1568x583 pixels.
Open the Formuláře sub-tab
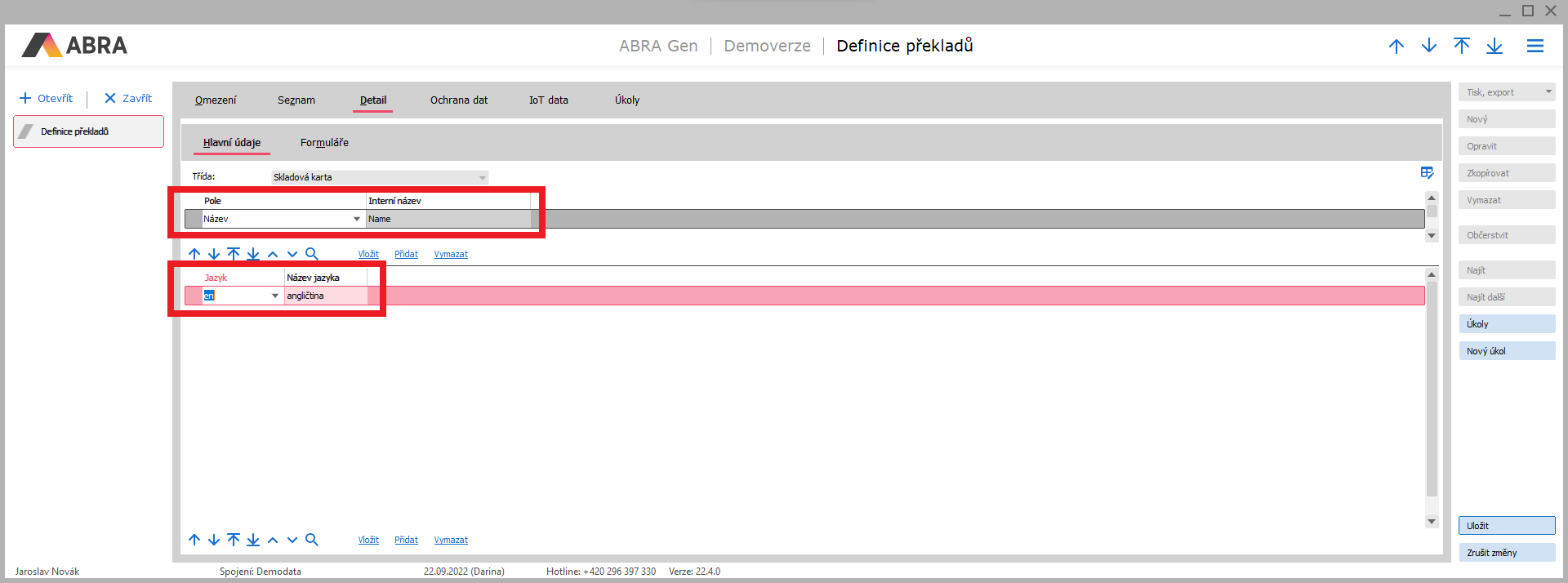click(x=324, y=143)
